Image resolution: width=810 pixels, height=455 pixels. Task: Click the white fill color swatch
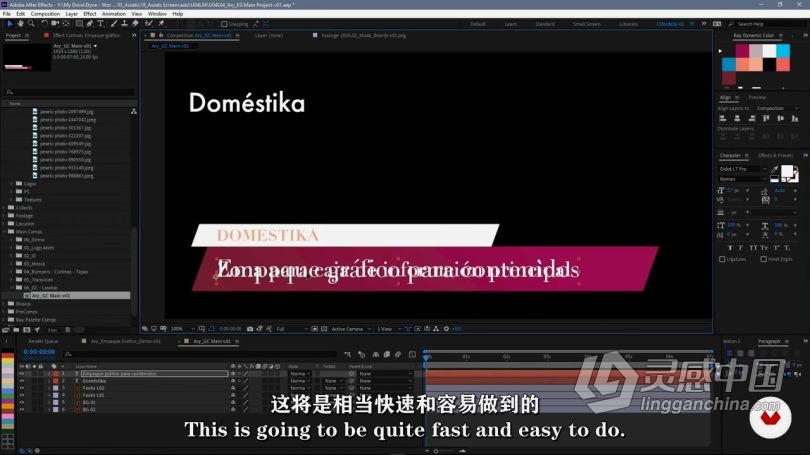coord(787,171)
